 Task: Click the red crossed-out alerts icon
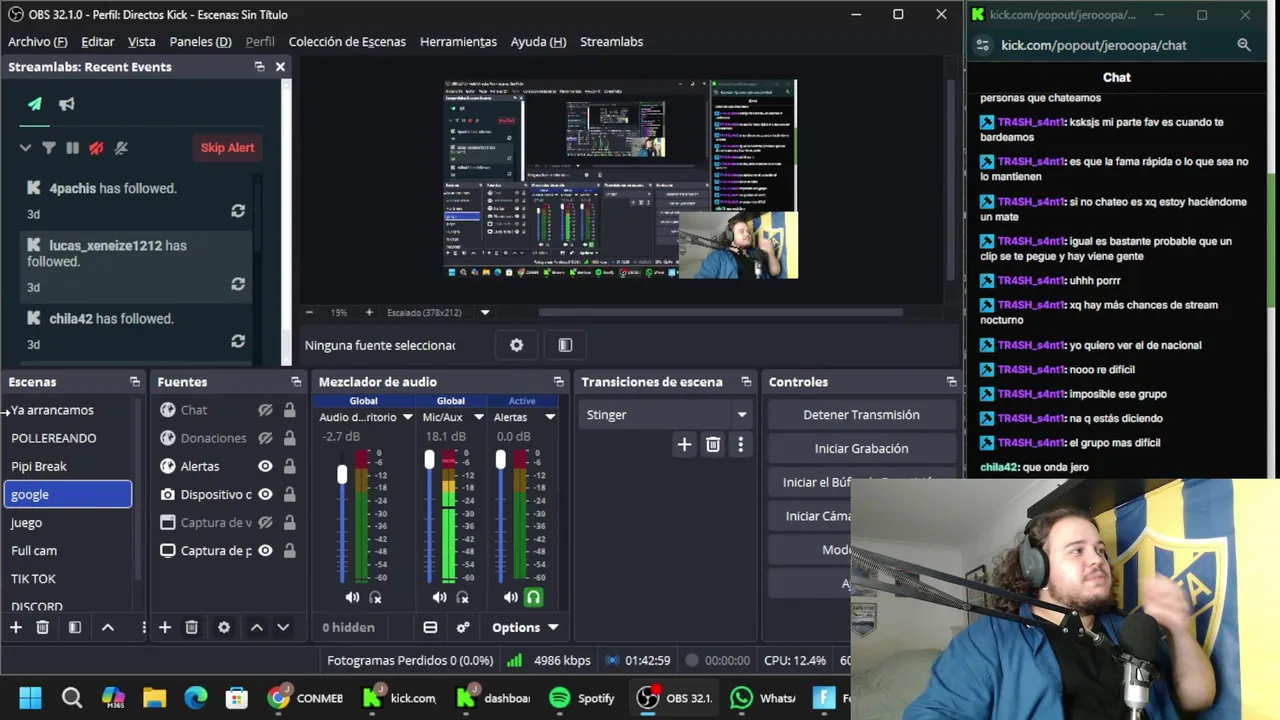point(96,148)
